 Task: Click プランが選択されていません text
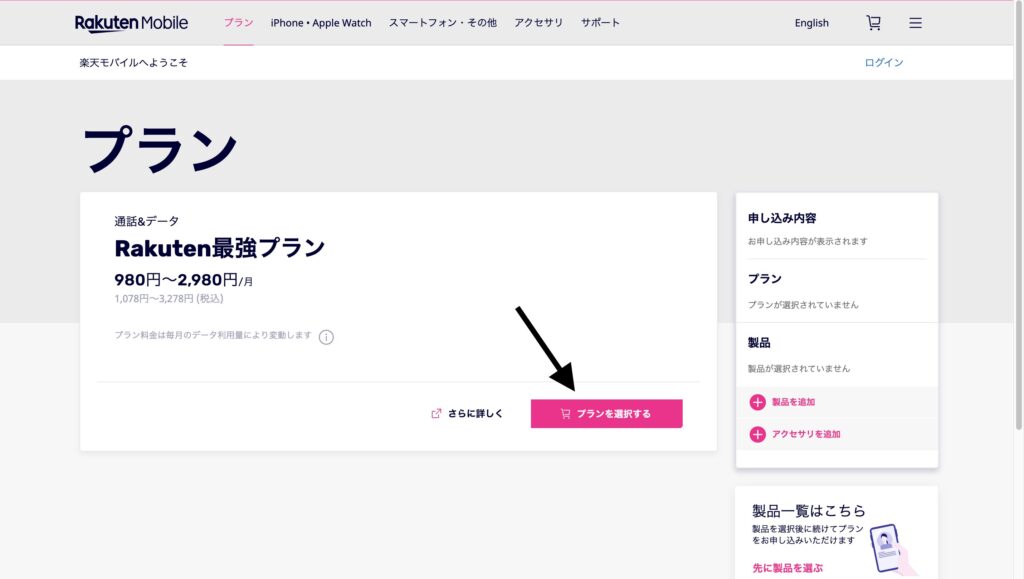click(803, 305)
